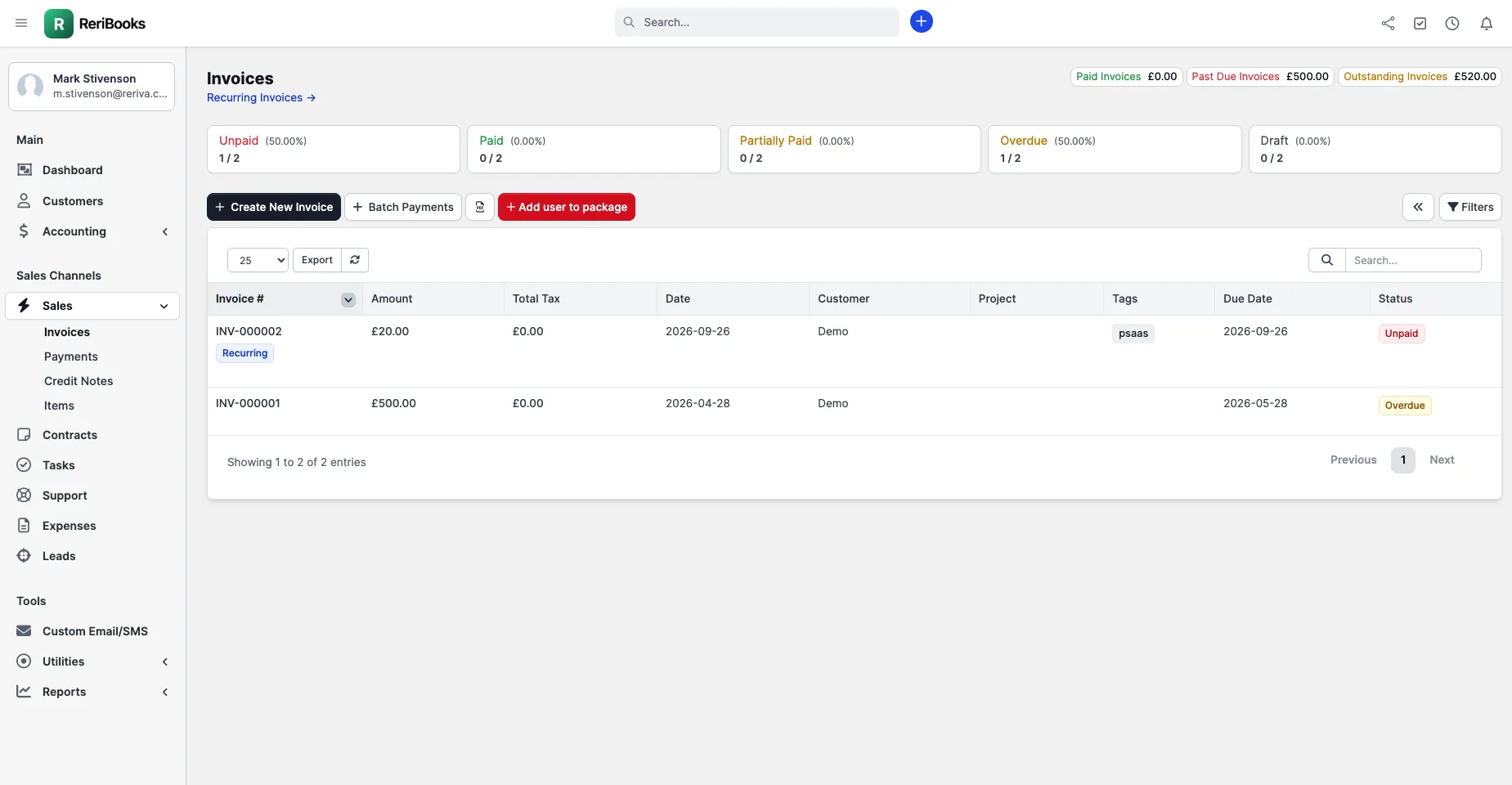Click the psaas tag
The height and width of the screenshot is (785, 1512).
coord(1133,334)
